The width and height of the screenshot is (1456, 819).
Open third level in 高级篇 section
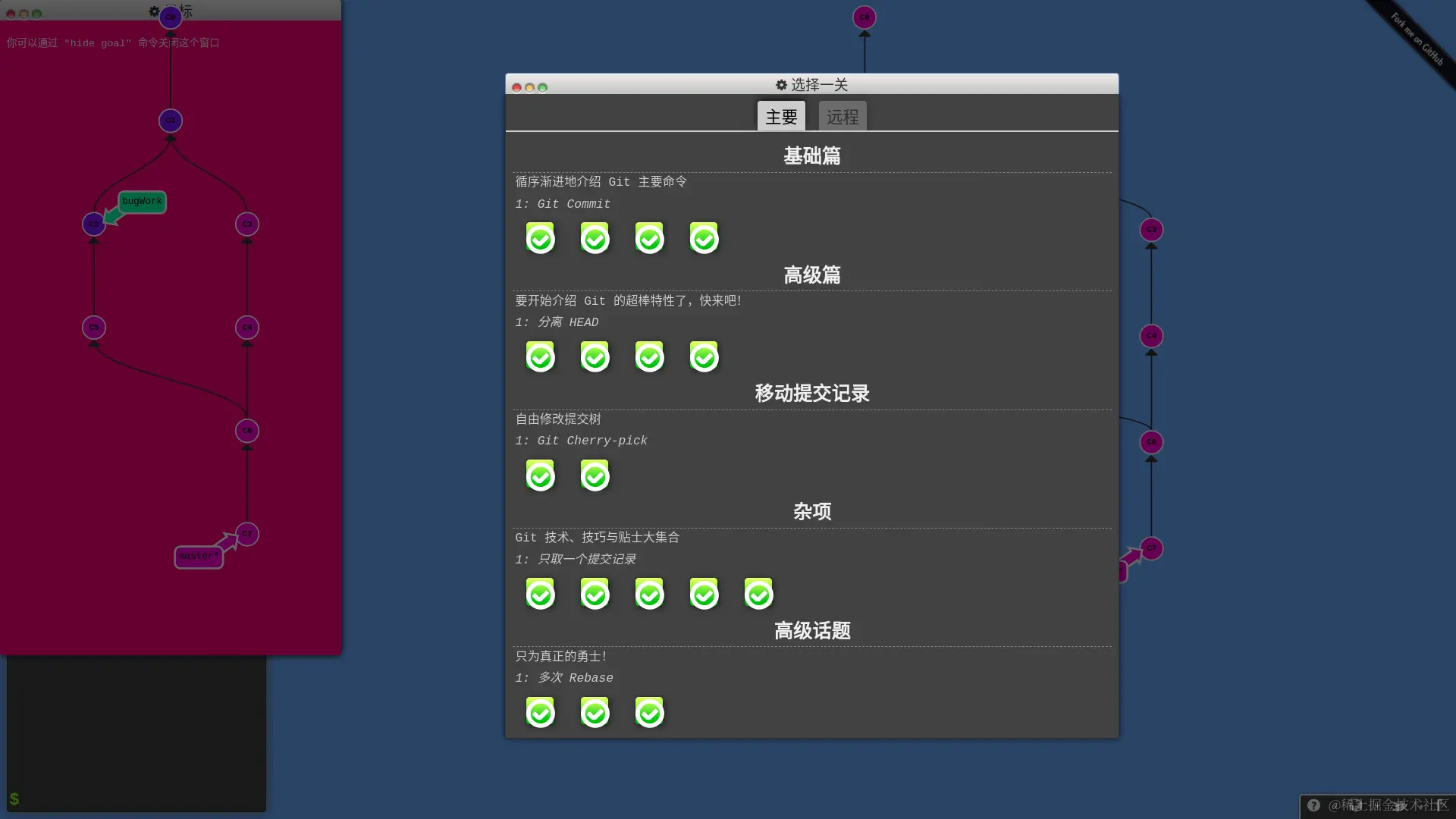pos(649,356)
